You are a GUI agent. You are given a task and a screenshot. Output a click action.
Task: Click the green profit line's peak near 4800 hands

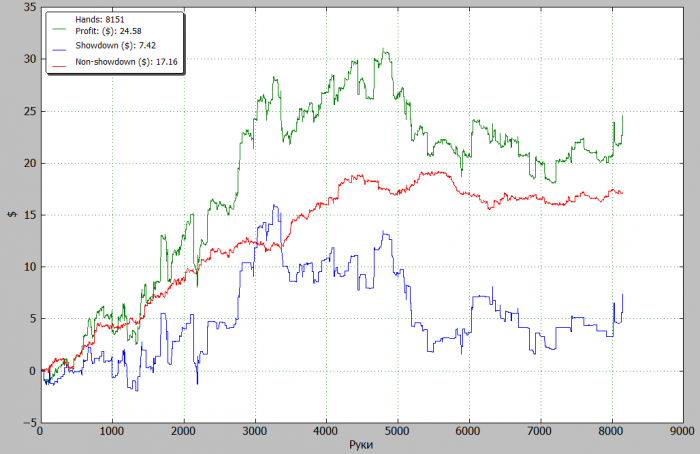coord(383,49)
